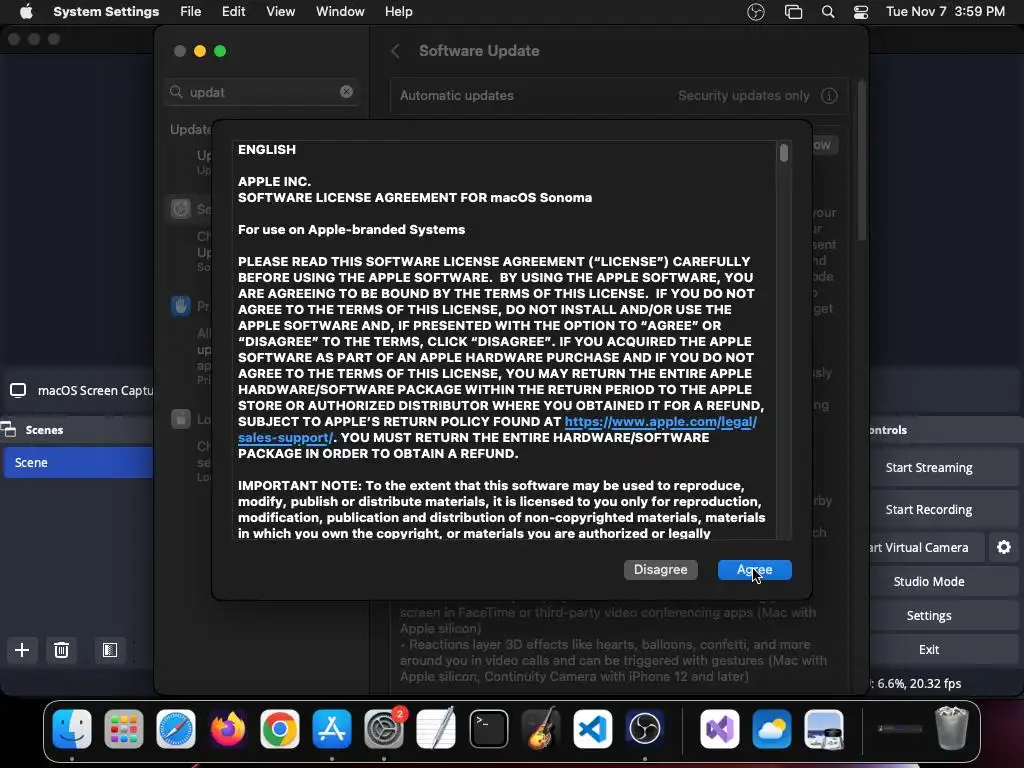The width and height of the screenshot is (1024, 768).
Task: Open Preview from the Dock
Action: (x=824, y=729)
